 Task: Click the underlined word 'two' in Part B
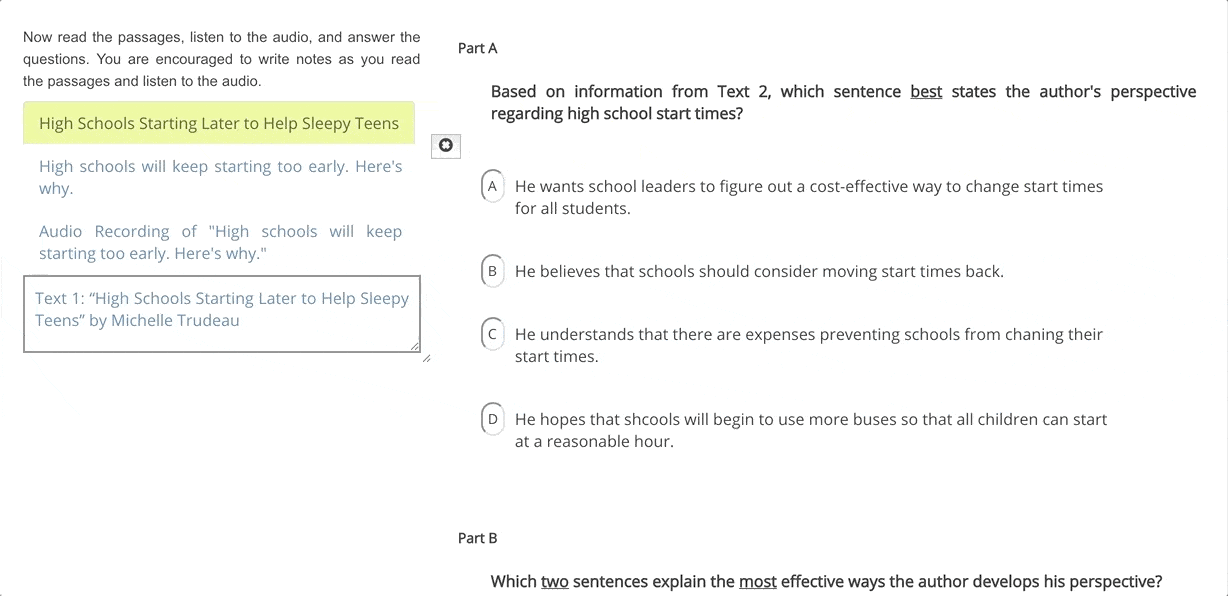pyautogui.click(x=553, y=581)
